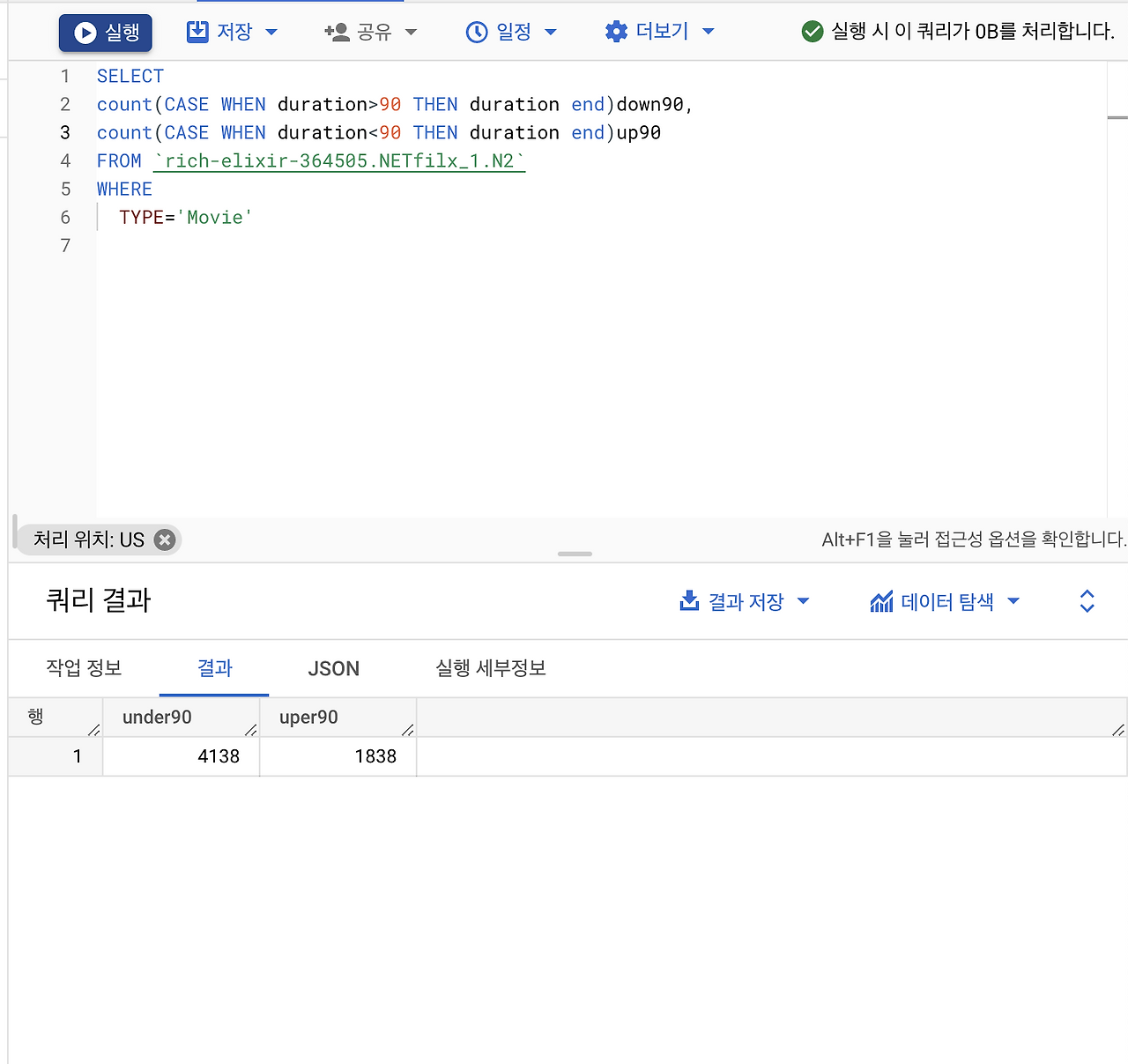The image size is (1128, 1064).
Task: Run the query with the 실행 button
Action: click(106, 33)
